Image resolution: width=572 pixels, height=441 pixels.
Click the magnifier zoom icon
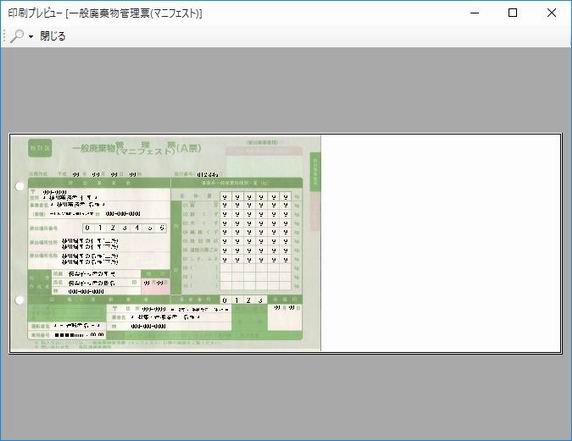point(17,36)
